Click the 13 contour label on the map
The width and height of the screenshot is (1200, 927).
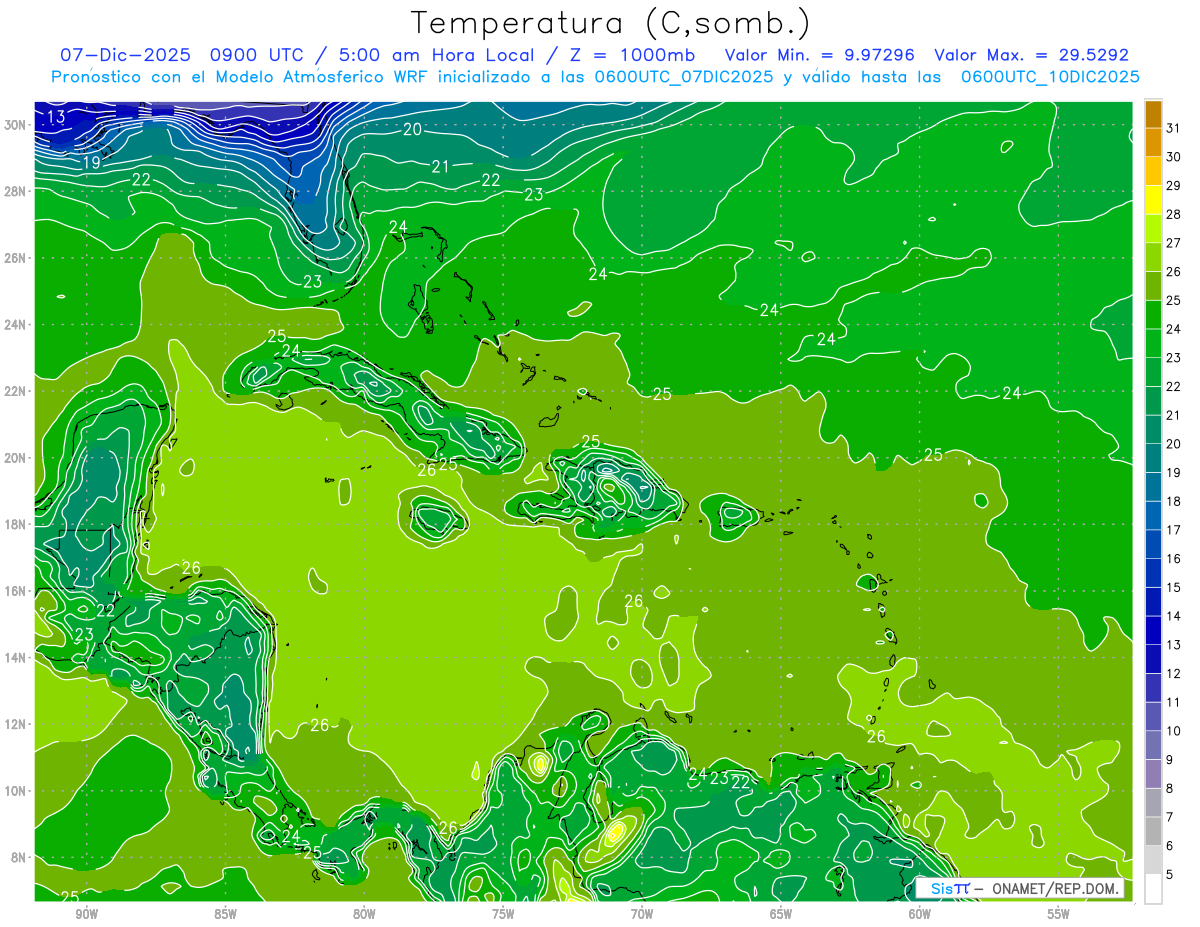point(56,117)
